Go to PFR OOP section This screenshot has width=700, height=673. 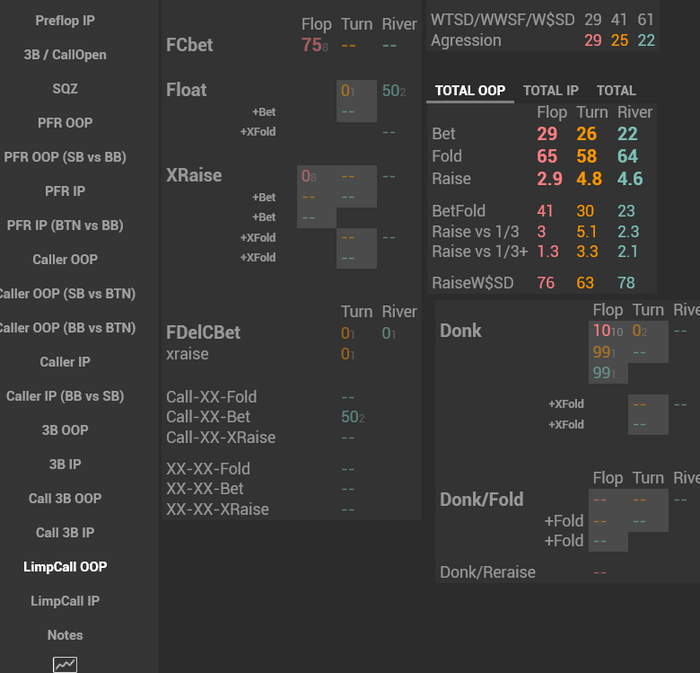tap(65, 123)
